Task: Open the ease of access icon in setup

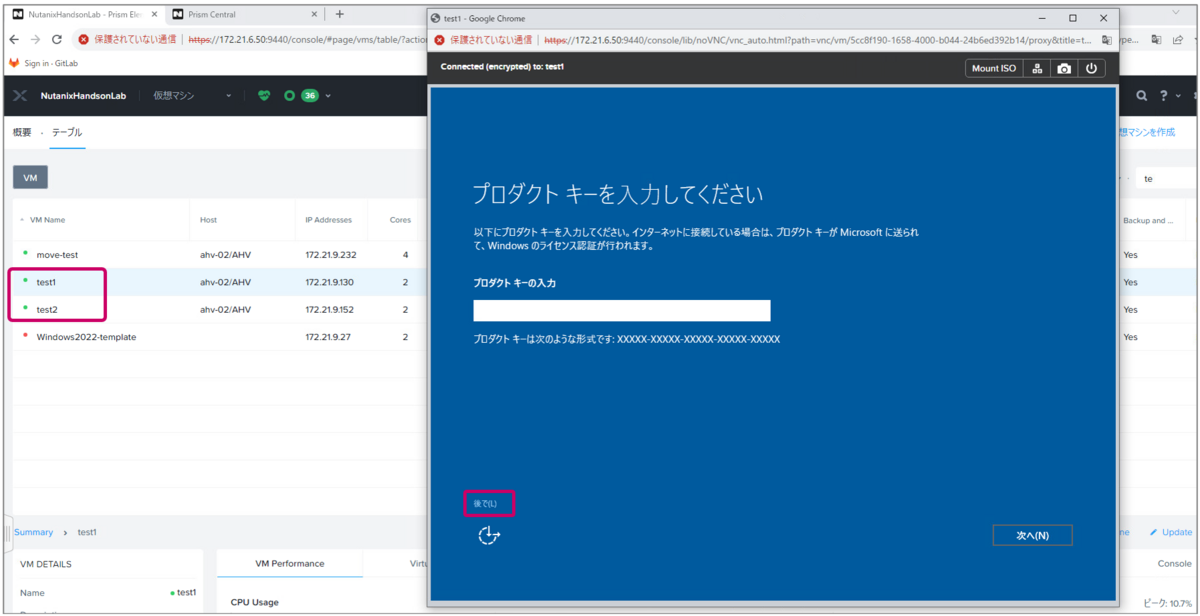Action: coord(488,537)
